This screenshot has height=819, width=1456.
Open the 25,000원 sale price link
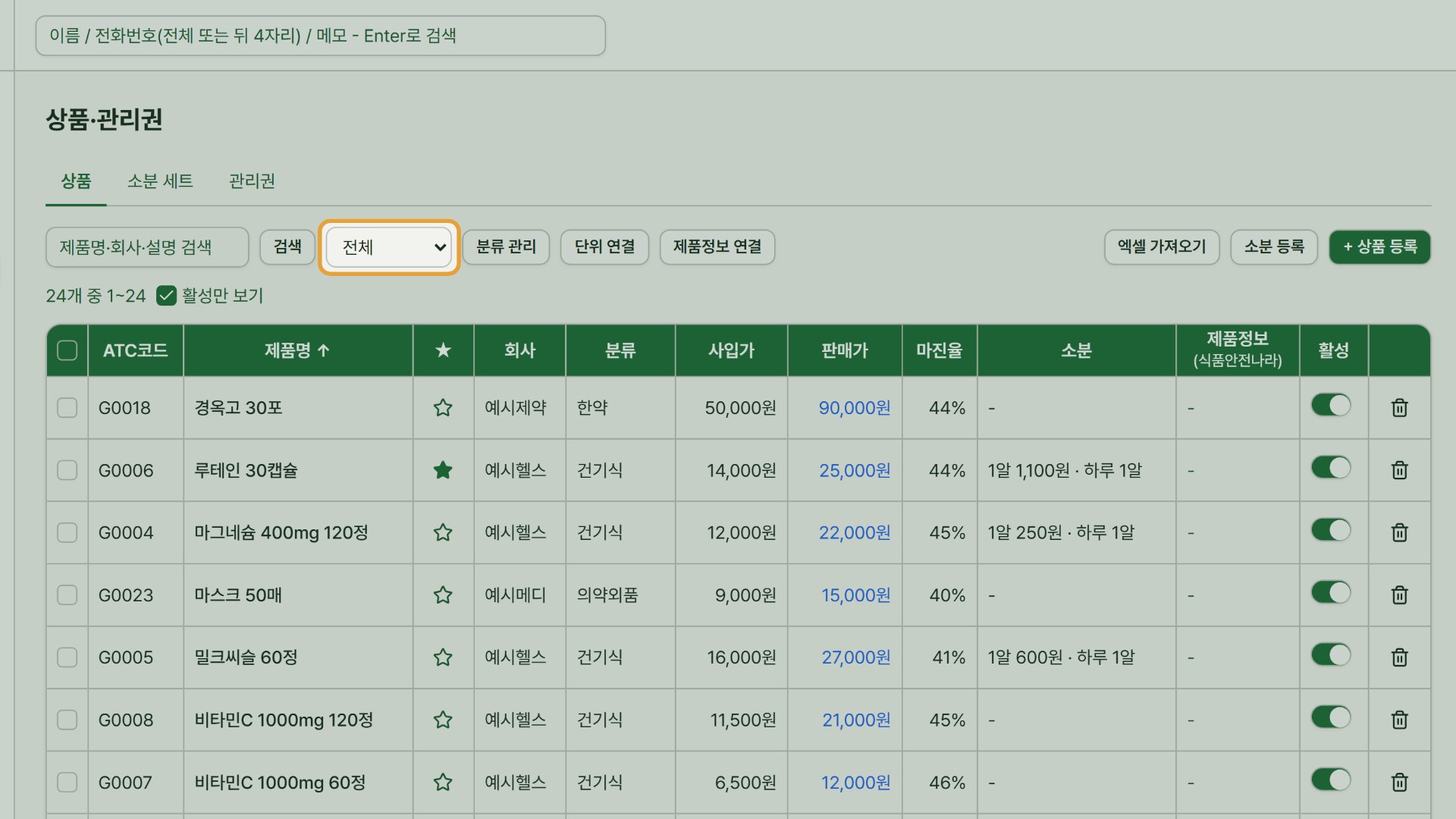855,470
